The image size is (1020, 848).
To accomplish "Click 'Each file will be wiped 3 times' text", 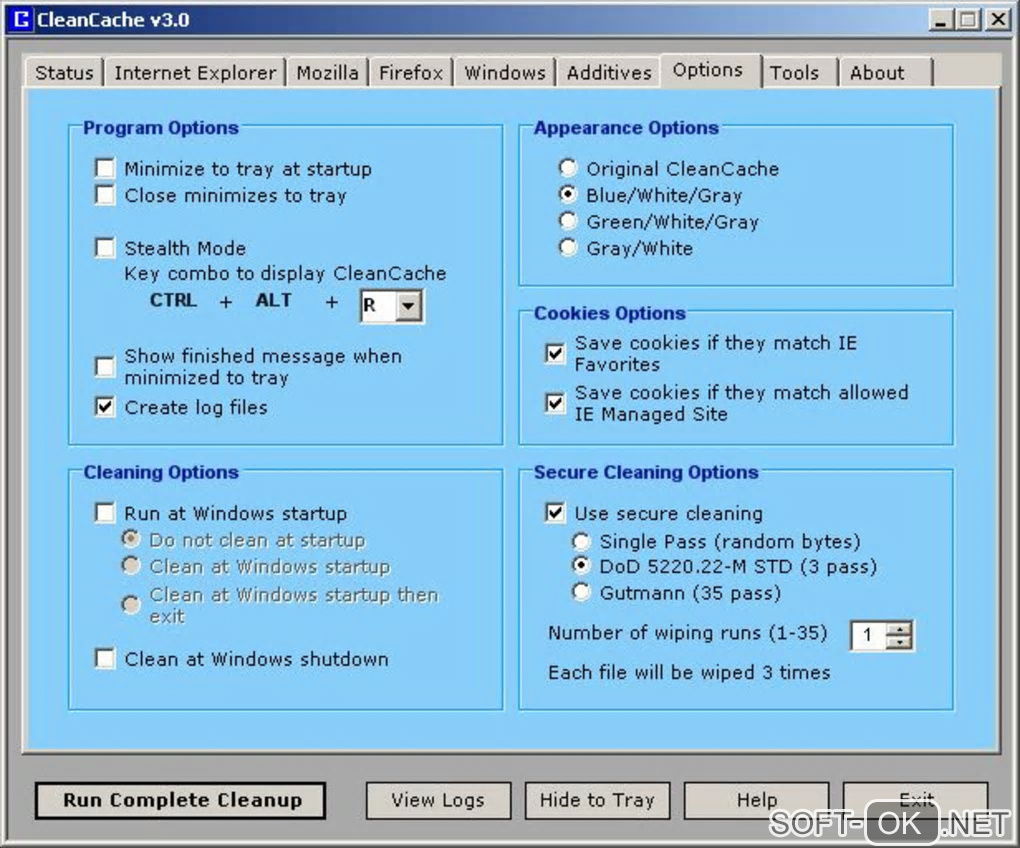I will tap(689, 672).
